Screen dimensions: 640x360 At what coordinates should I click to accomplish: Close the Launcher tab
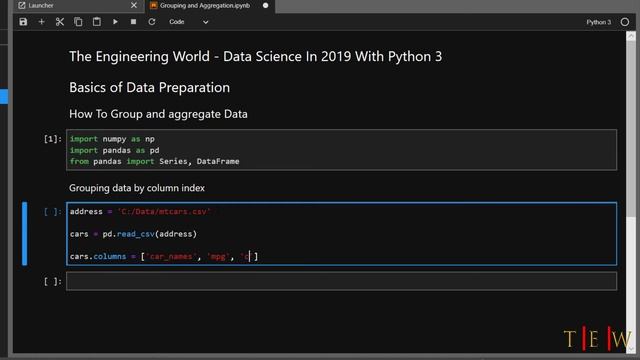pos(134,5)
